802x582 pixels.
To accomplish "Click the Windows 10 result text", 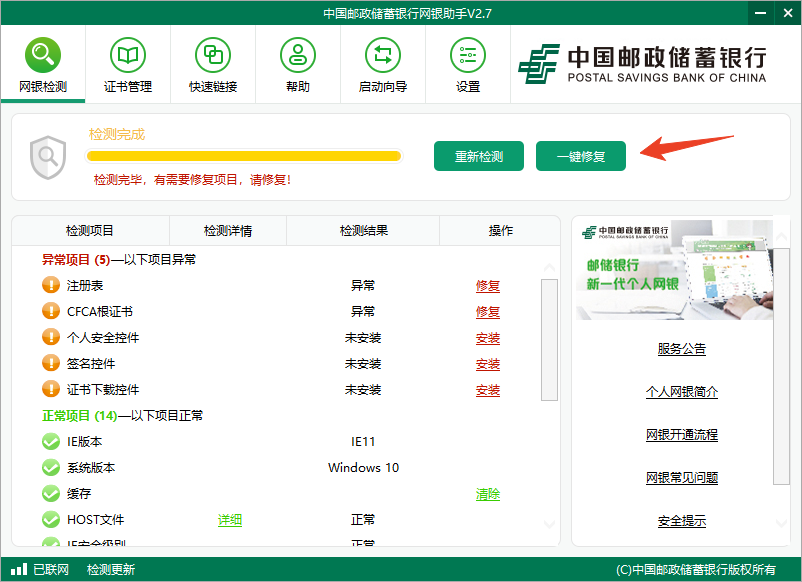I will tap(363, 467).
